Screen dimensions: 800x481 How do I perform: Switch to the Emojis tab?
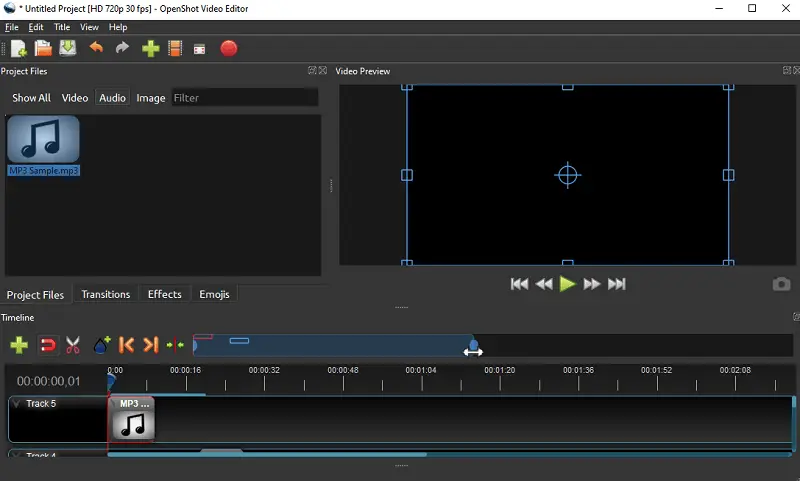point(214,294)
